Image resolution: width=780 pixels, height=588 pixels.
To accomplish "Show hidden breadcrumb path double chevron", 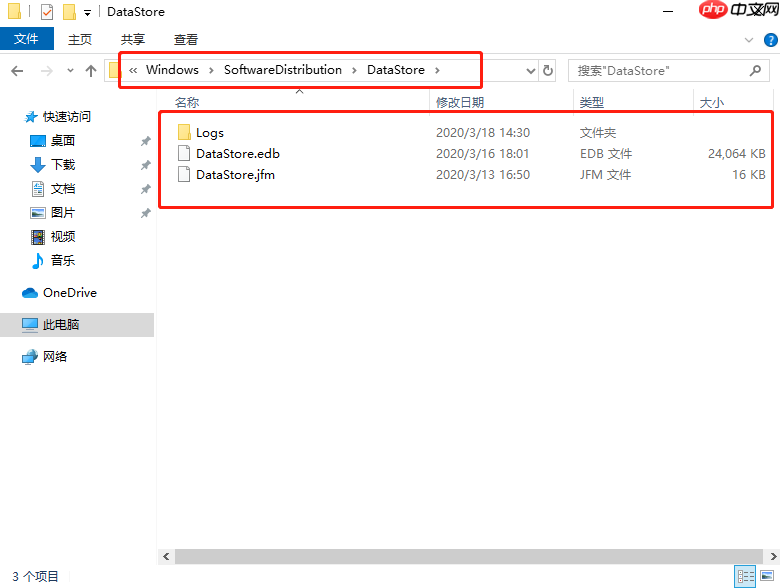I will tap(133, 70).
